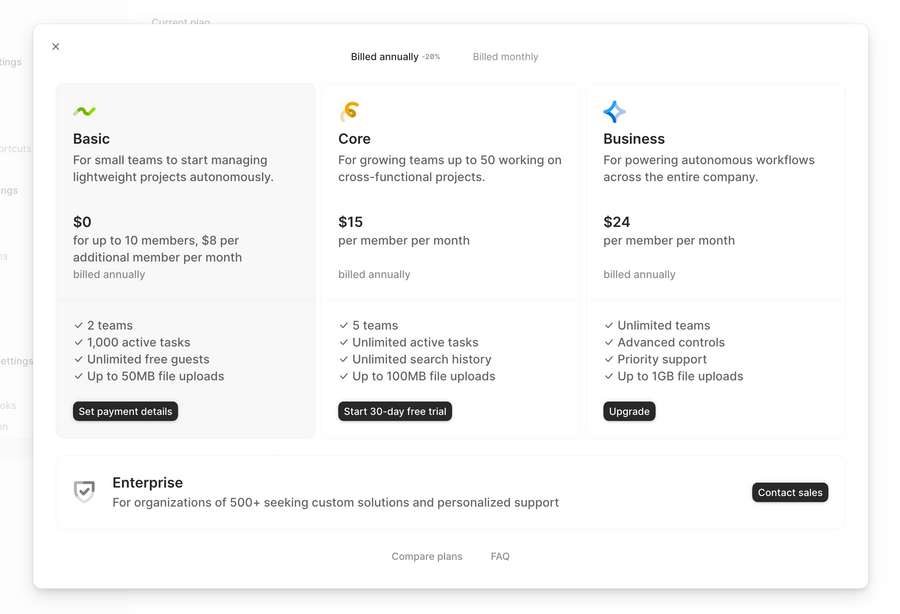Click the Enterprise shield badge icon
This screenshot has width=900, height=614.
tap(84, 491)
